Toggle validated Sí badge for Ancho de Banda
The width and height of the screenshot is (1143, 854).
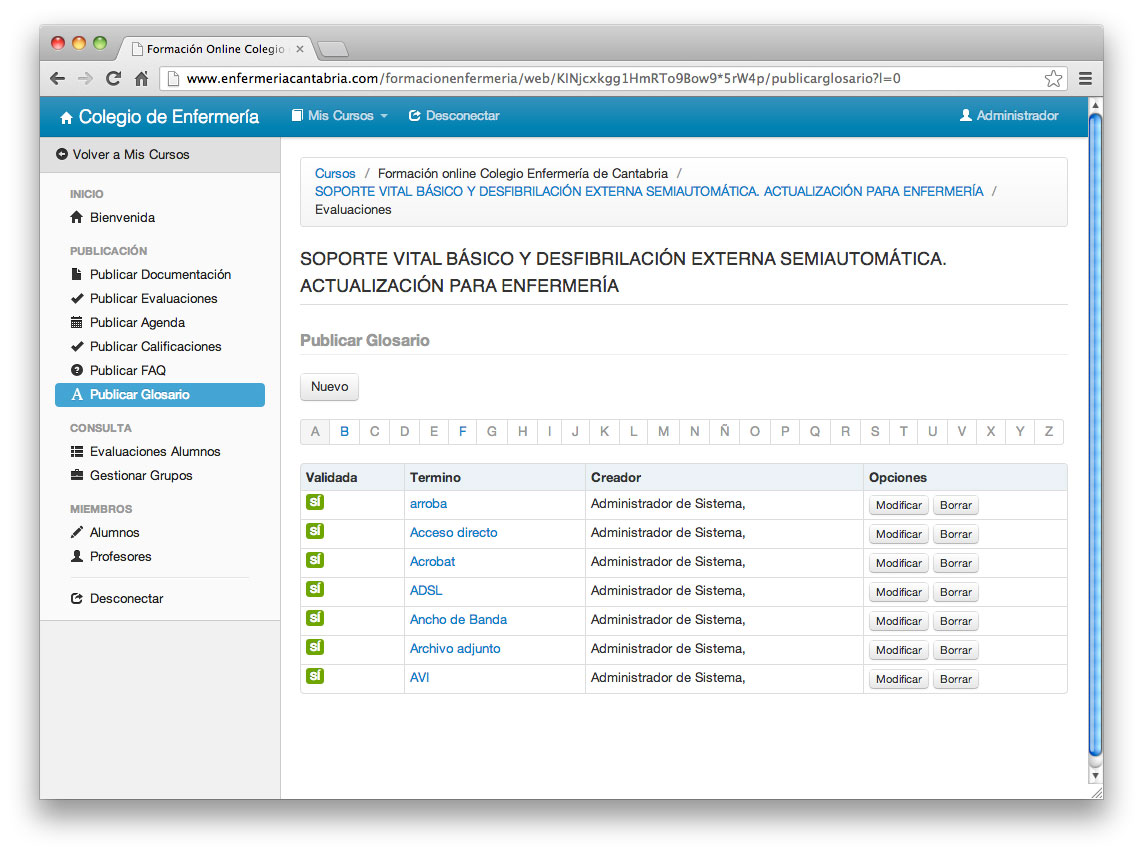pos(315,619)
